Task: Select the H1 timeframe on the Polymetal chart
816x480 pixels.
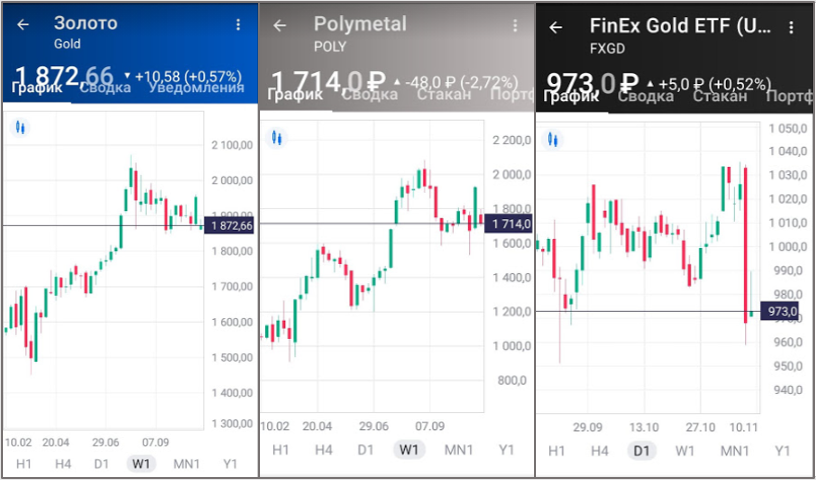Action: coord(280,450)
